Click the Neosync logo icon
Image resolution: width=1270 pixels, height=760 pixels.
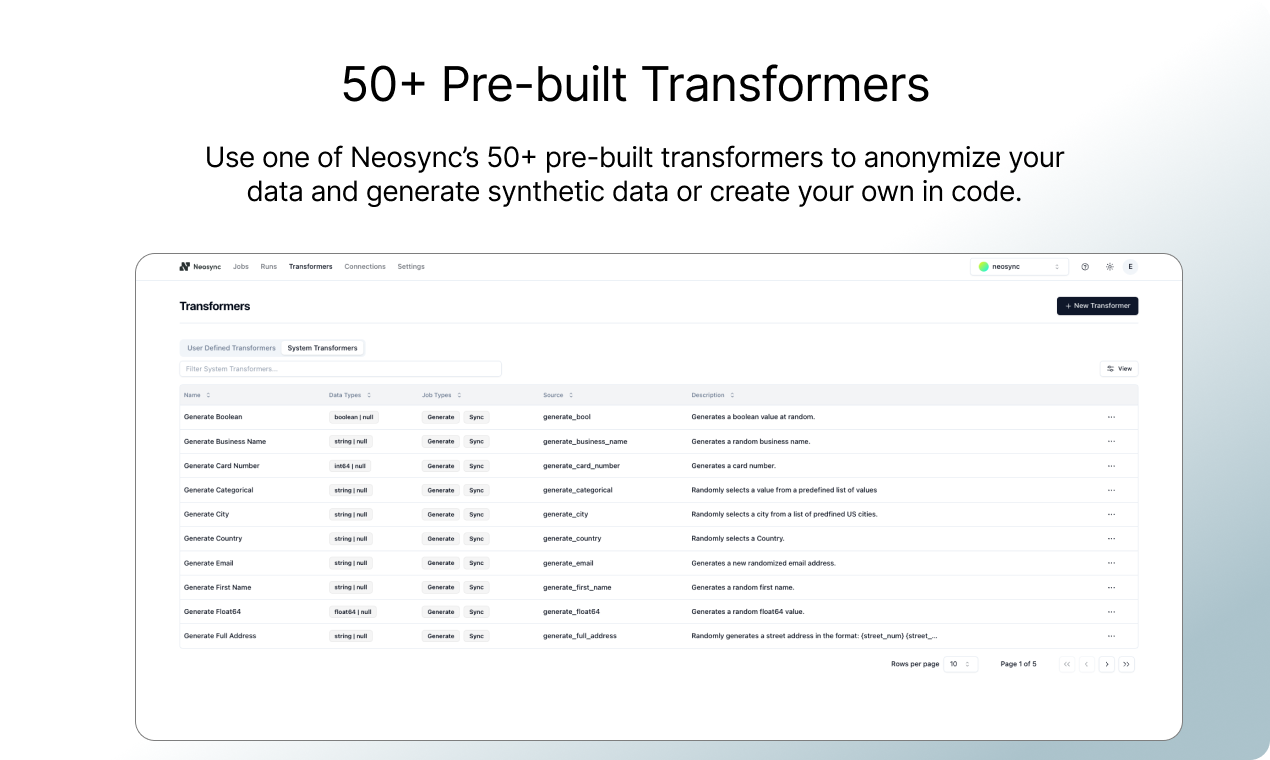185,267
